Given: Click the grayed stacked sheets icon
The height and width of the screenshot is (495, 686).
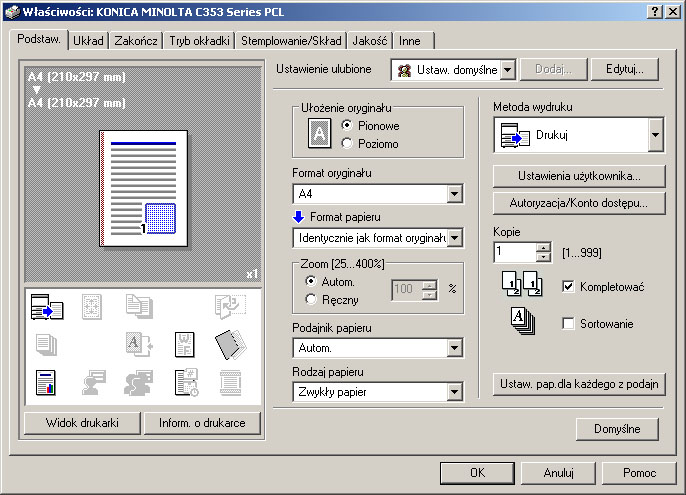Looking at the screenshot, I should (x=46, y=345).
